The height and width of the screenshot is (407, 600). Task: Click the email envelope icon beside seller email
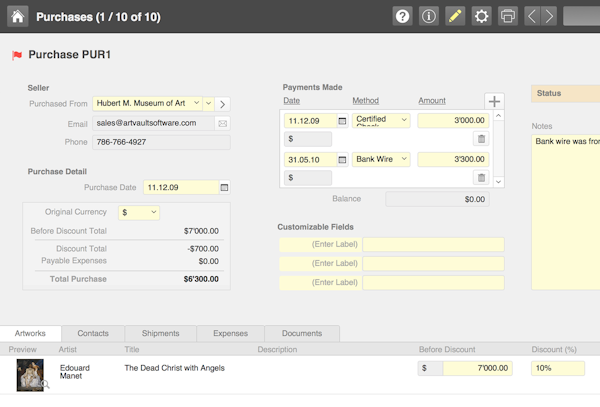[222, 123]
